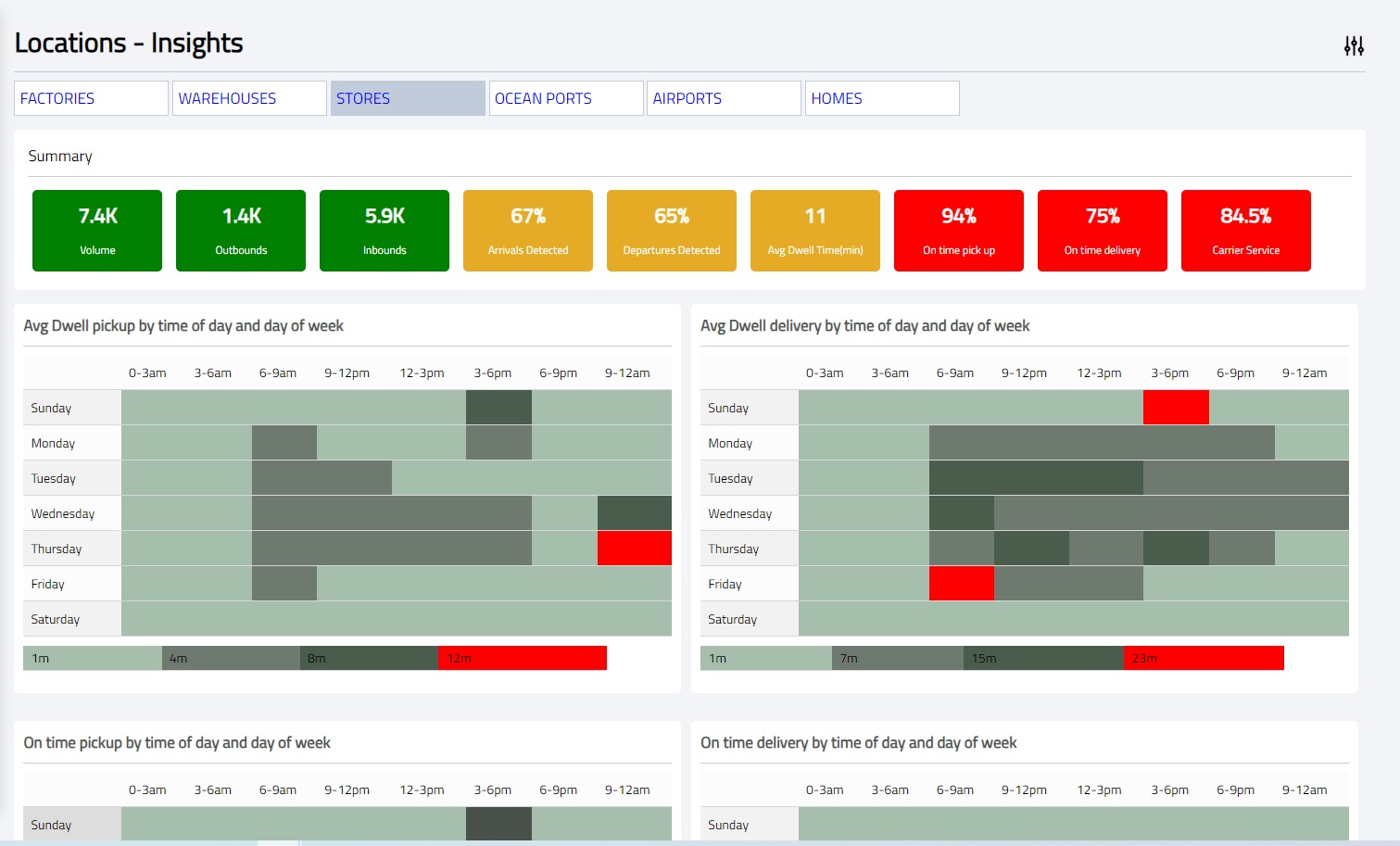Viewport: 1400px width, 846px height.
Task: Click the 7.4K Volume summary card
Action: (97, 231)
